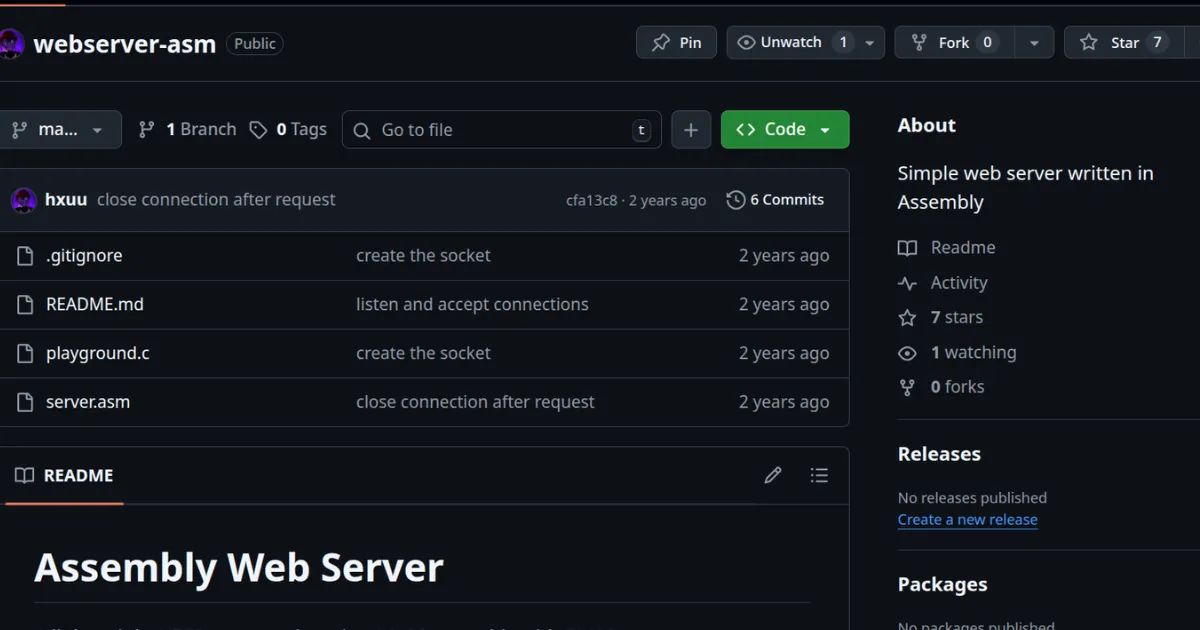Click the tag icon beside 0 Tags
The height and width of the screenshot is (630, 1200).
[259, 130]
